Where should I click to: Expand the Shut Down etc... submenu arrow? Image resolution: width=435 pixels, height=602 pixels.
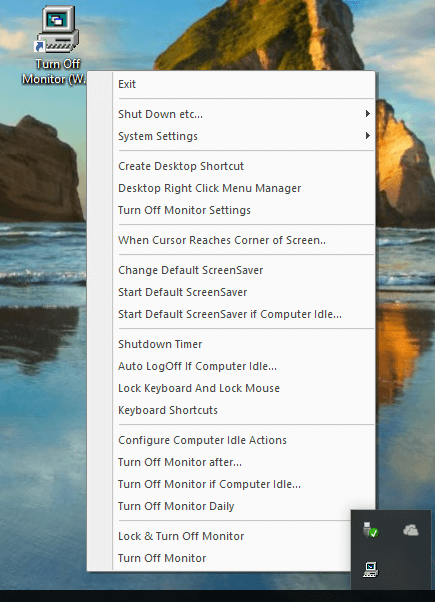367,114
